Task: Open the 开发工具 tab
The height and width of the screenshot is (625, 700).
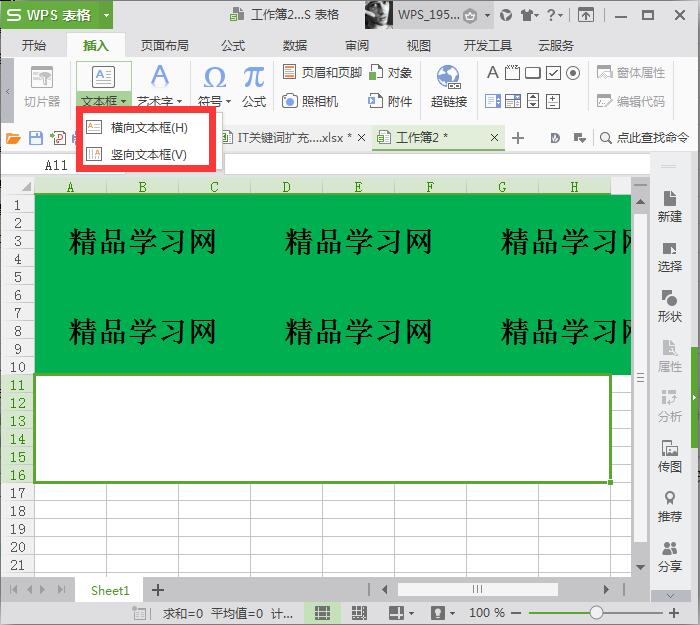Action: tap(488, 46)
